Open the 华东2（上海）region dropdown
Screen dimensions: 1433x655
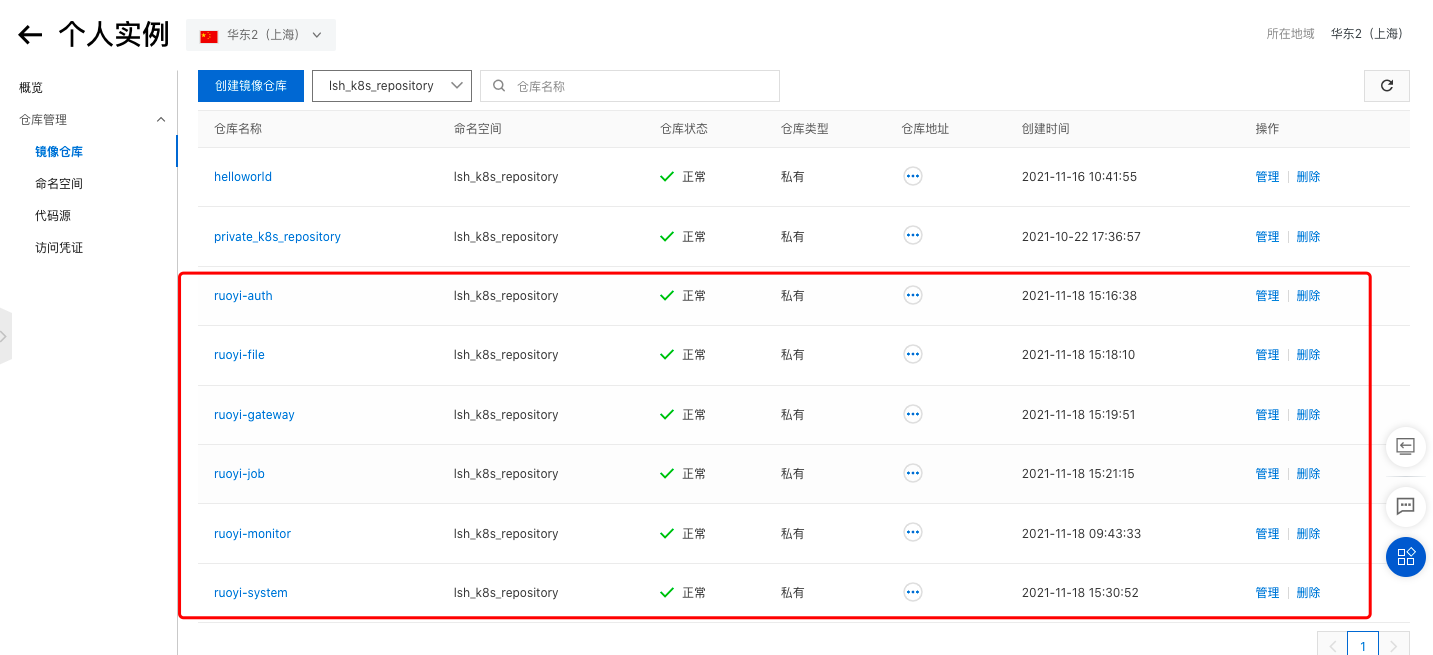(x=260, y=33)
